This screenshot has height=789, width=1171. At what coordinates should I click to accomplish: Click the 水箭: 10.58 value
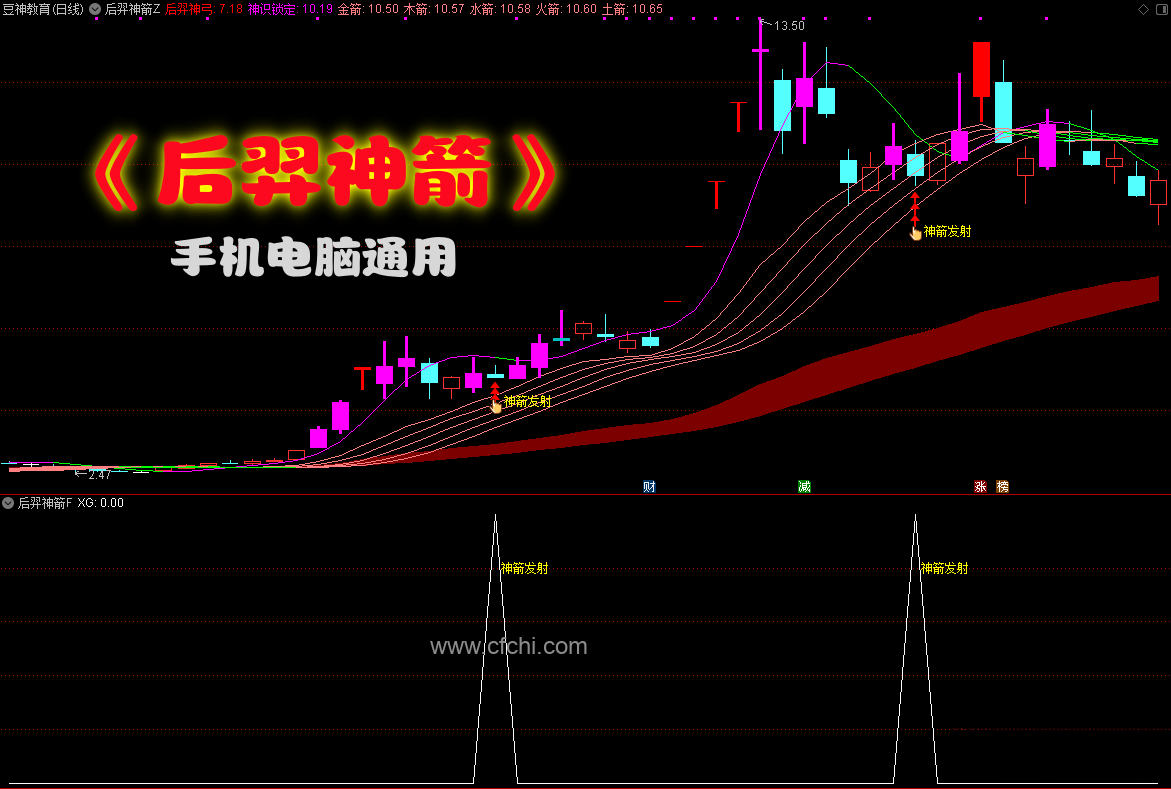pyautogui.click(x=500, y=10)
